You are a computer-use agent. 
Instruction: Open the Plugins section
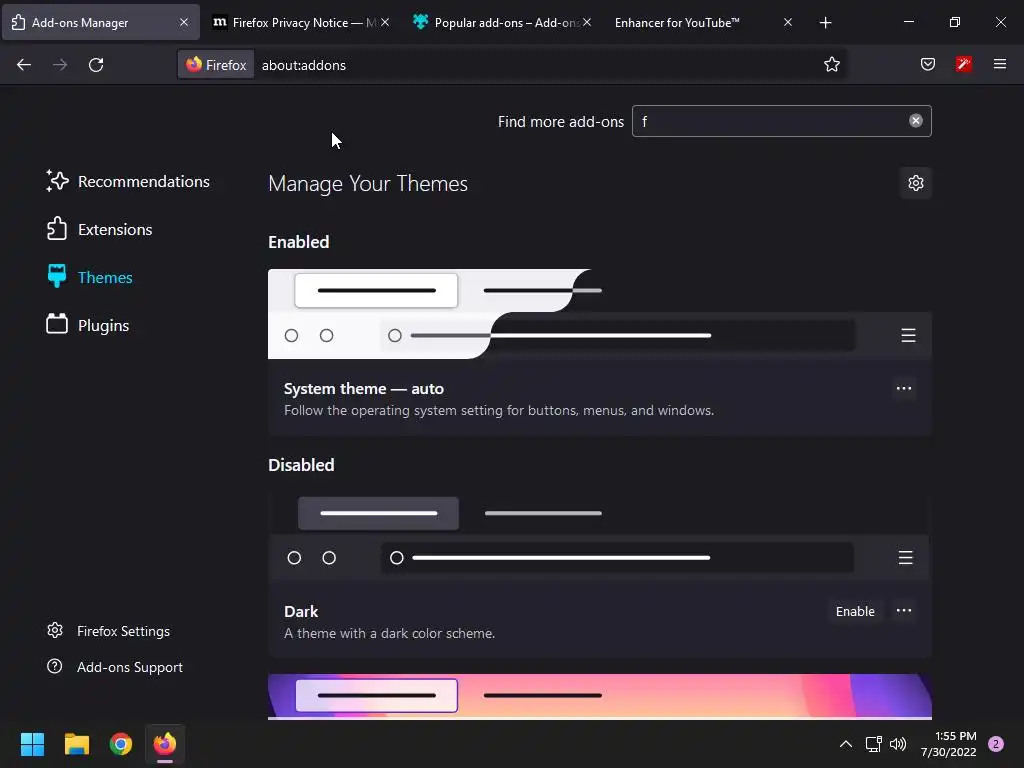tap(88, 325)
